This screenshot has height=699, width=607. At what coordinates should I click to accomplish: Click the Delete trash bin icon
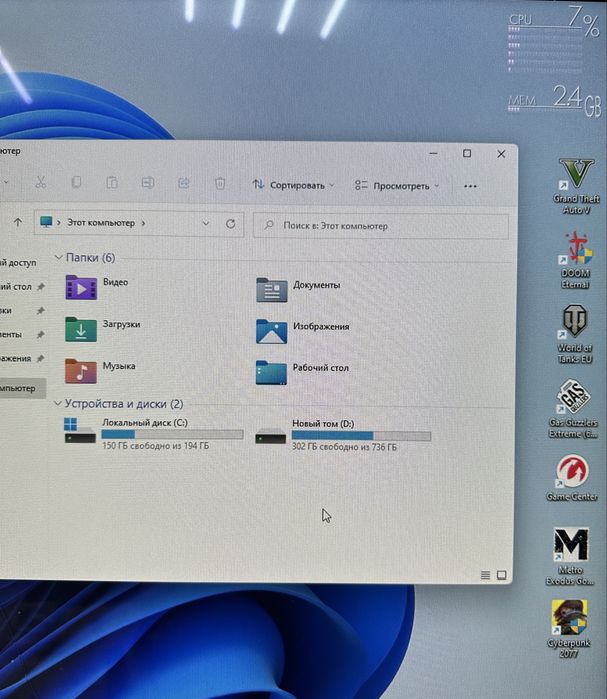pos(220,183)
